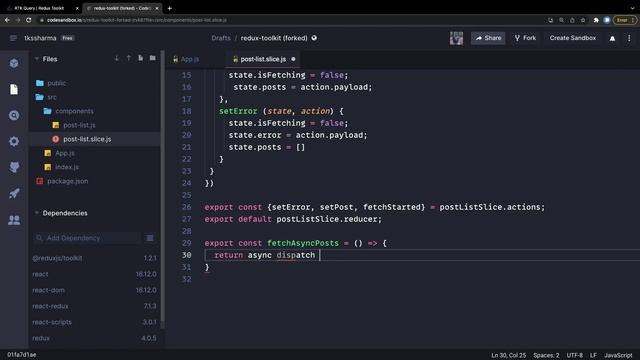Change encoding via UTF-8 status item
The image size is (640, 360).
[575, 356]
